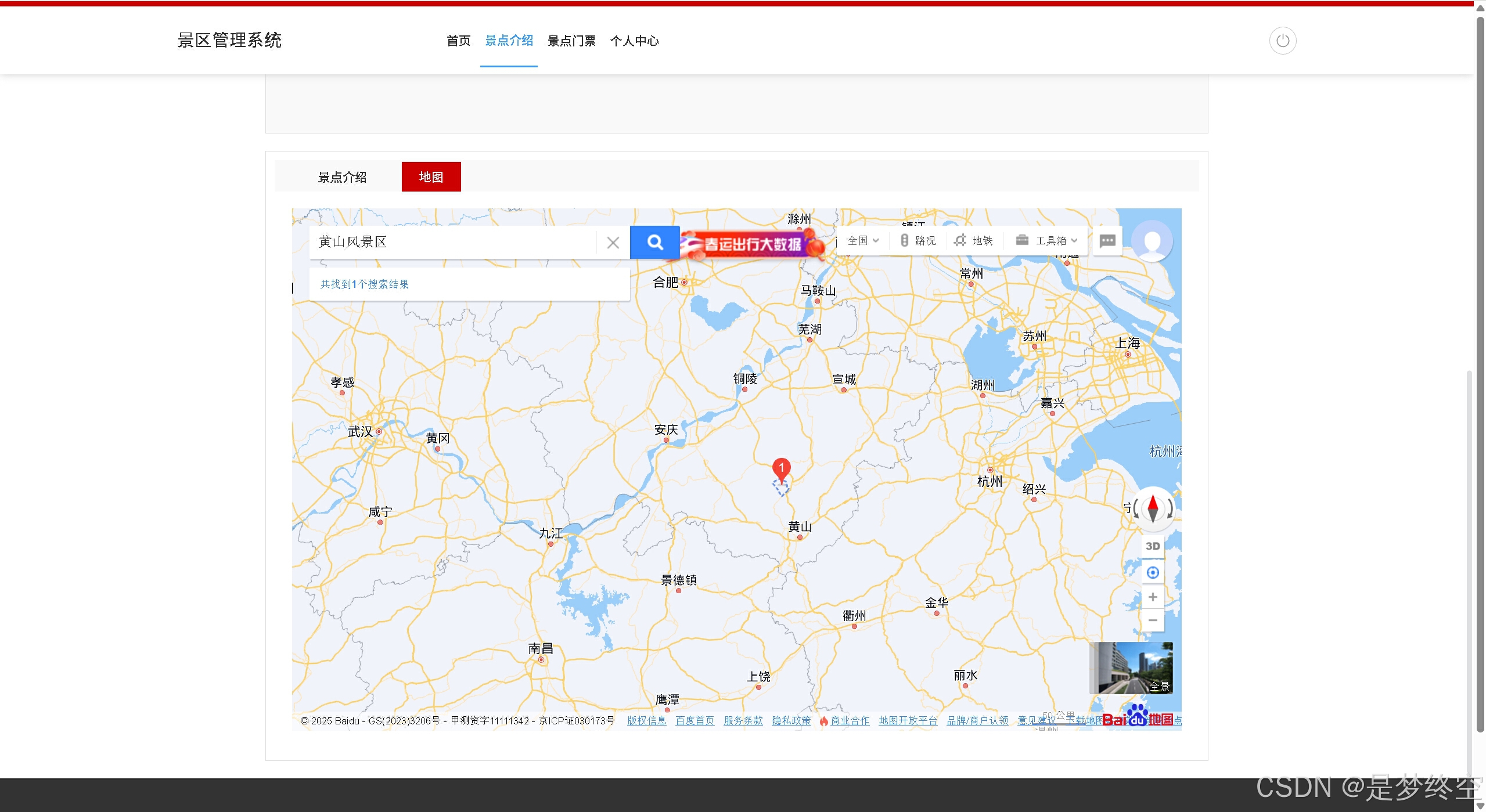Click the user avatar on map
Viewport: 1486px width, 812px height.
click(x=1152, y=241)
